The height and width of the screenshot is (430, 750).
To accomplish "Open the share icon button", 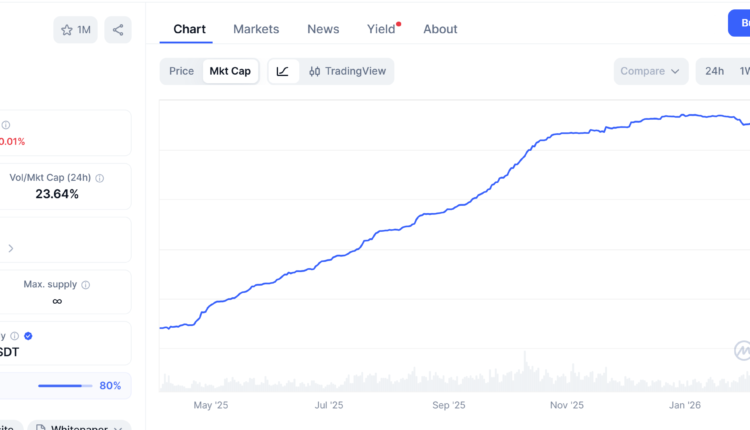I will pyautogui.click(x=118, y=30).
